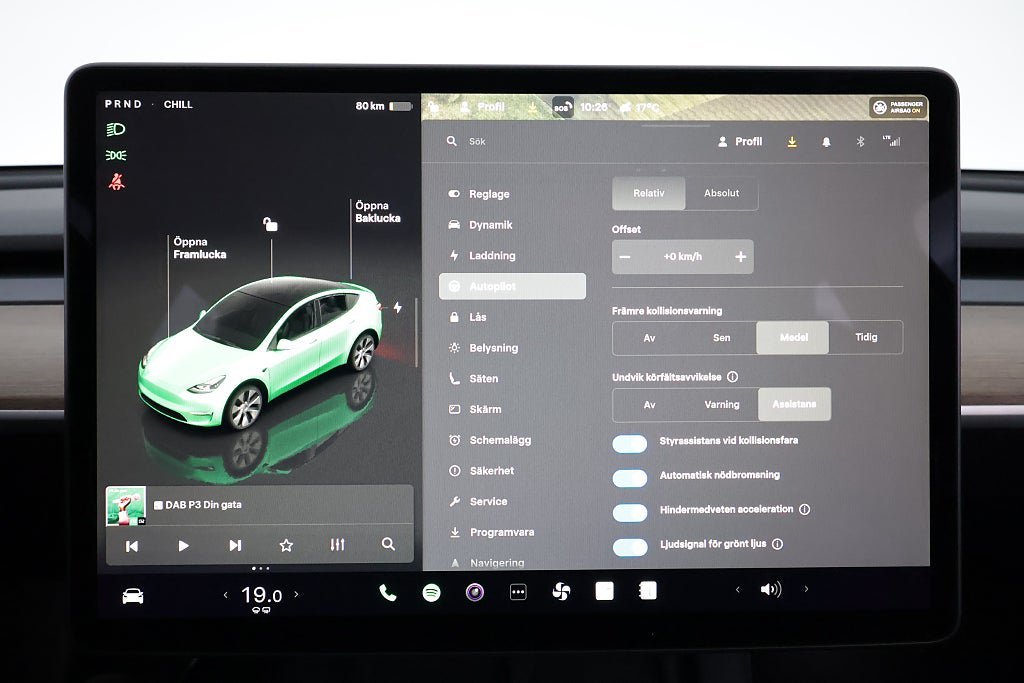Tap the Bluetooth icon
Image resolution: width=1024 pixels, height=683 pixels.
tap(859, 142)
